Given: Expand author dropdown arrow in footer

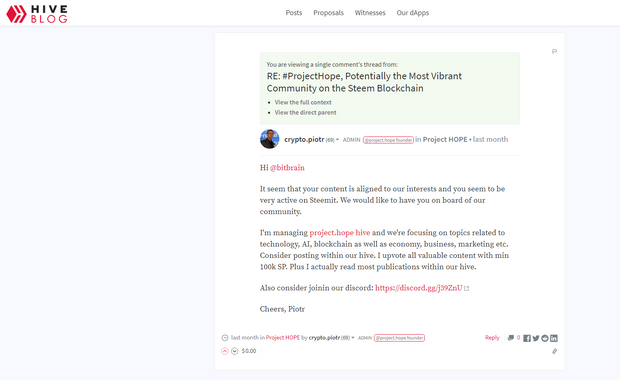Looking at the screenshot, I should click(353, 338).
